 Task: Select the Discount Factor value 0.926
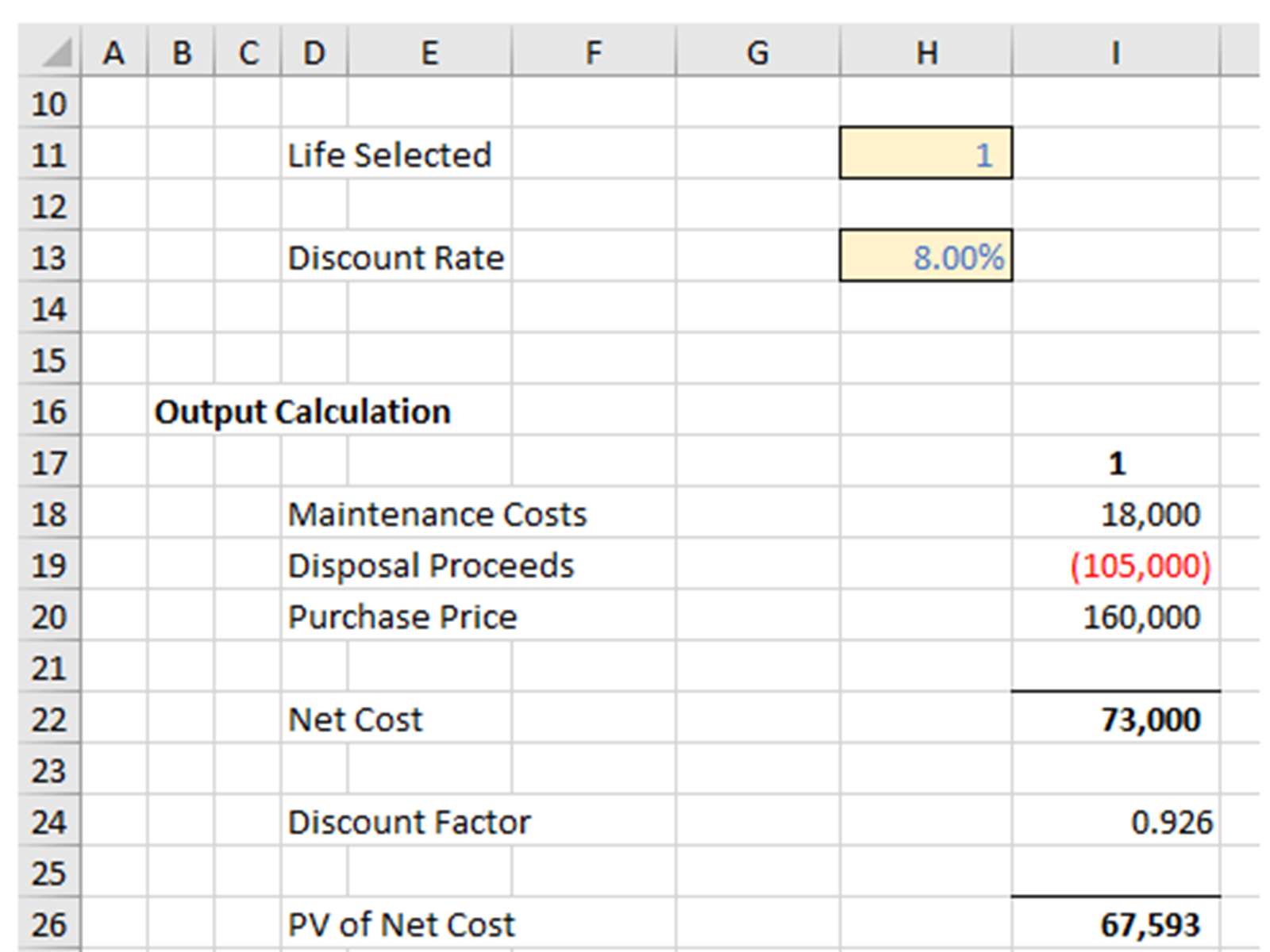point(1115,822)
